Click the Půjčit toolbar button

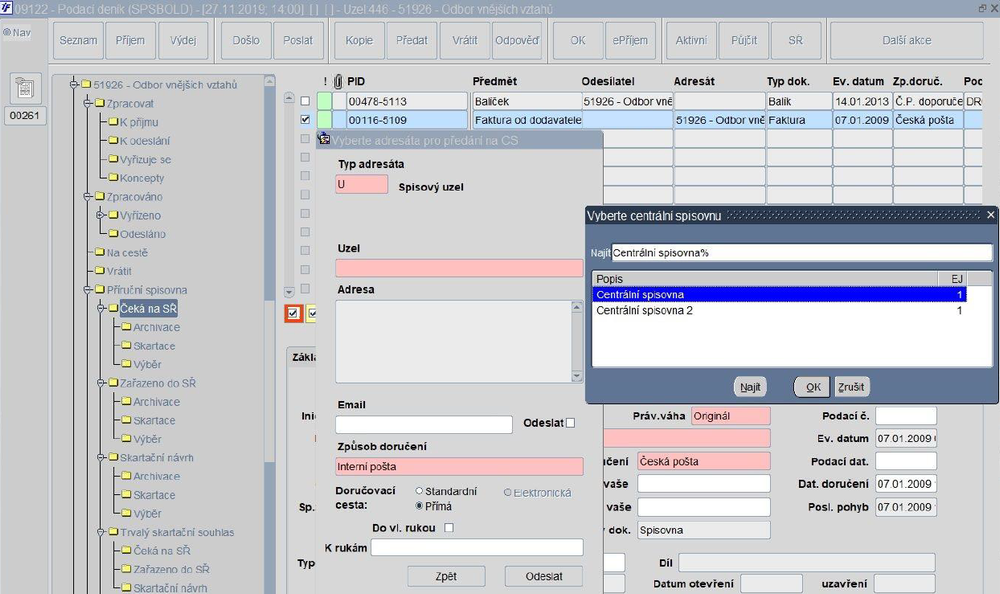click(x=744, y=40)
